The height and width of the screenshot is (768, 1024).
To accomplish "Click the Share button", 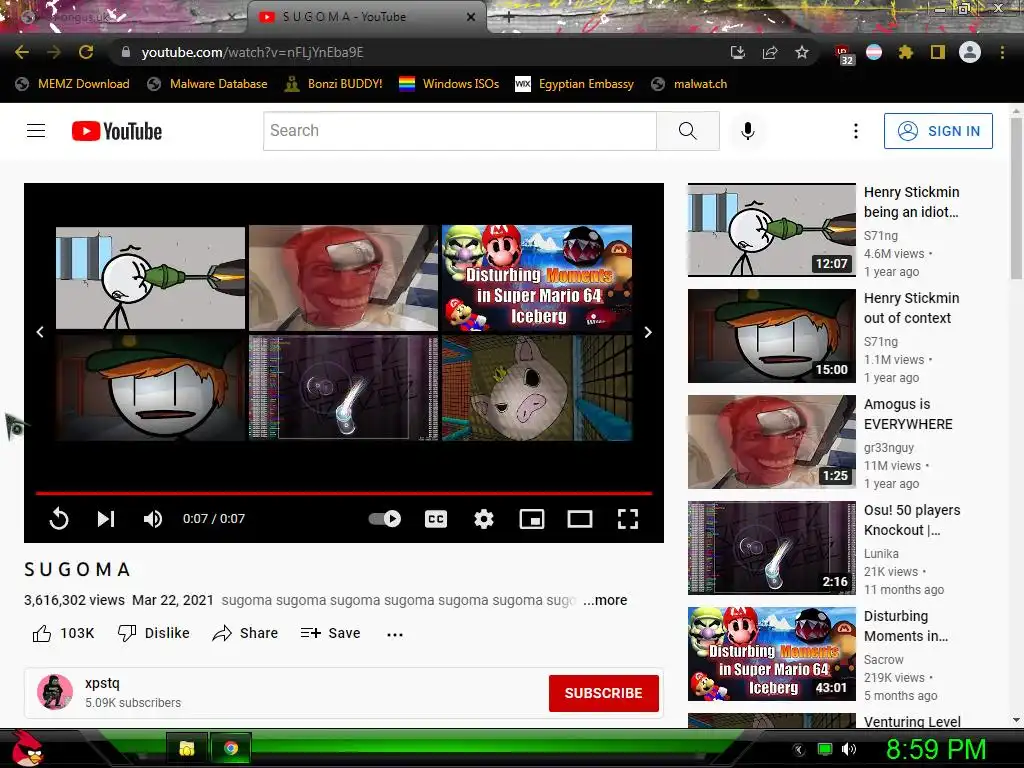I will (x=245, y=633).
